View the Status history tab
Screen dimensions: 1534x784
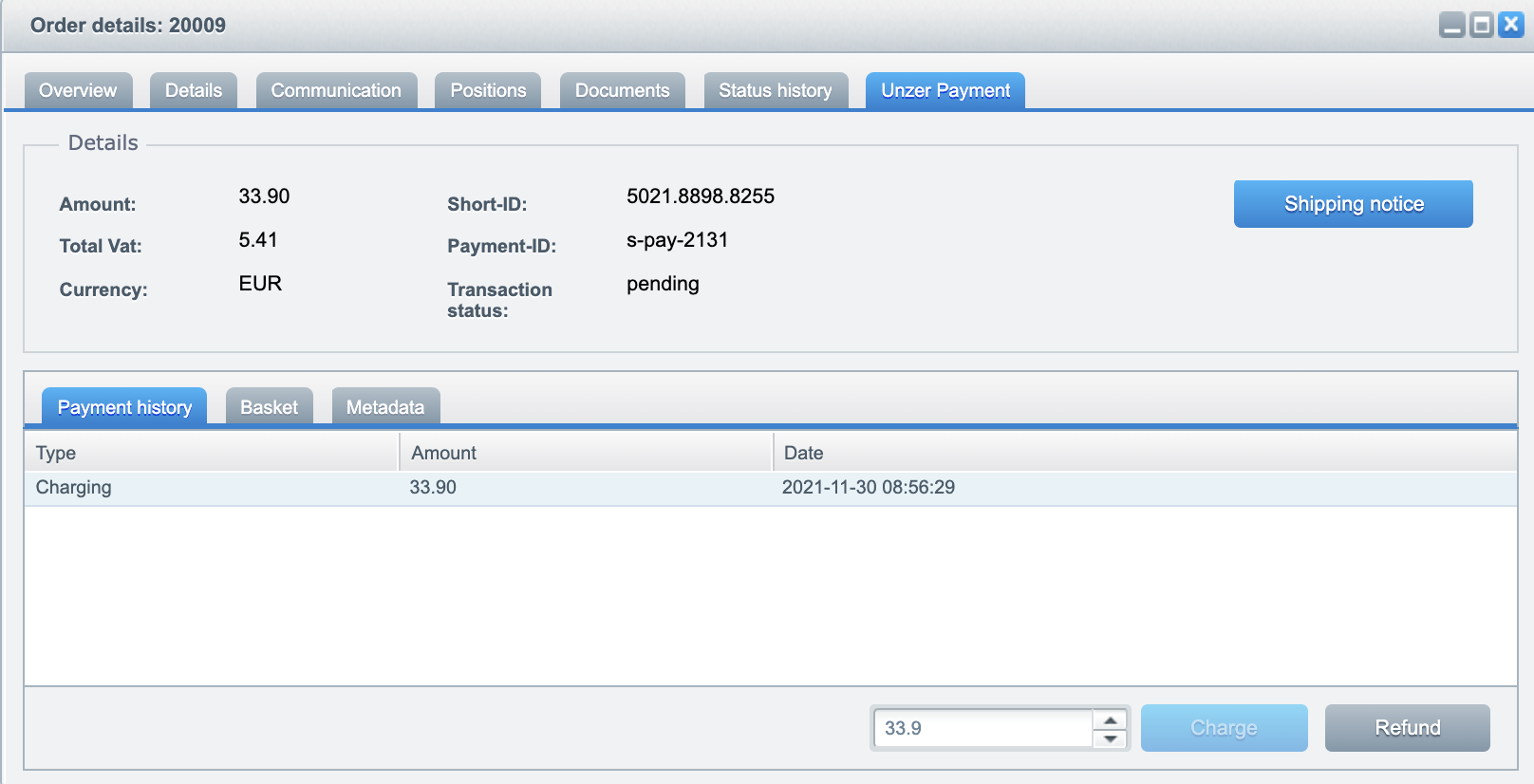[776, 91]
